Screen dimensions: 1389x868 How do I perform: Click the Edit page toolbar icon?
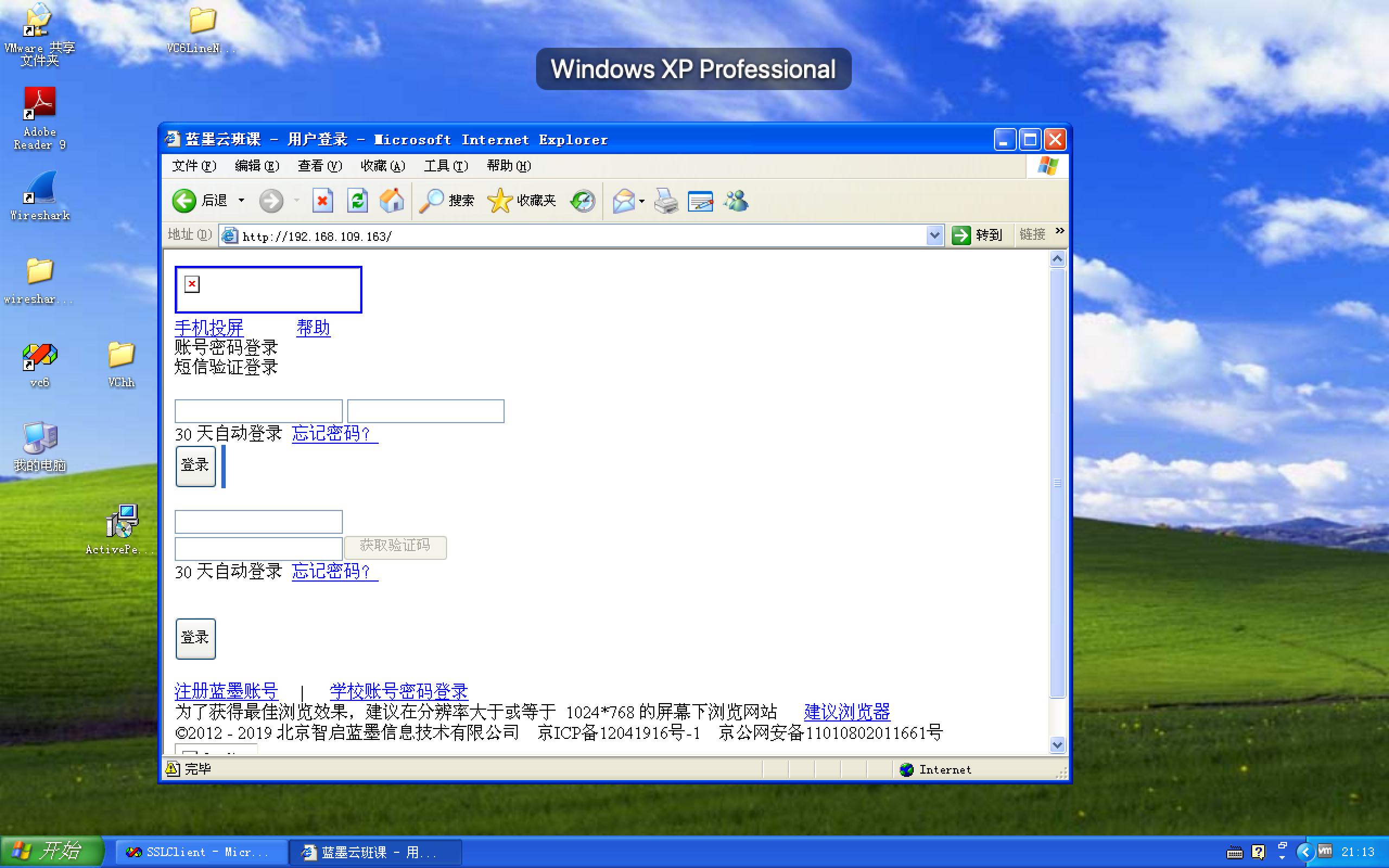(x=700, y=200)
